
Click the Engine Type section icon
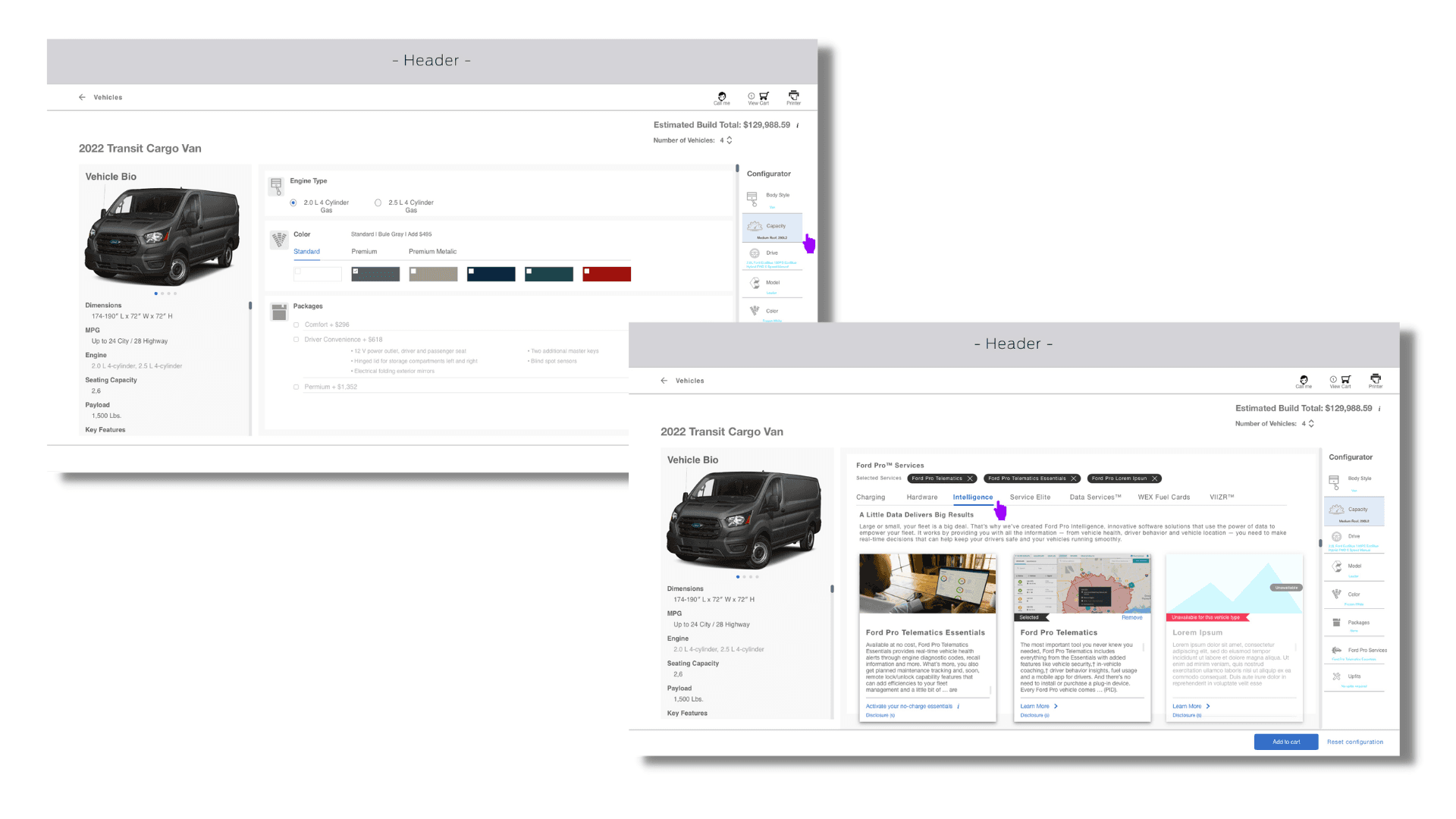coord(276,186)
